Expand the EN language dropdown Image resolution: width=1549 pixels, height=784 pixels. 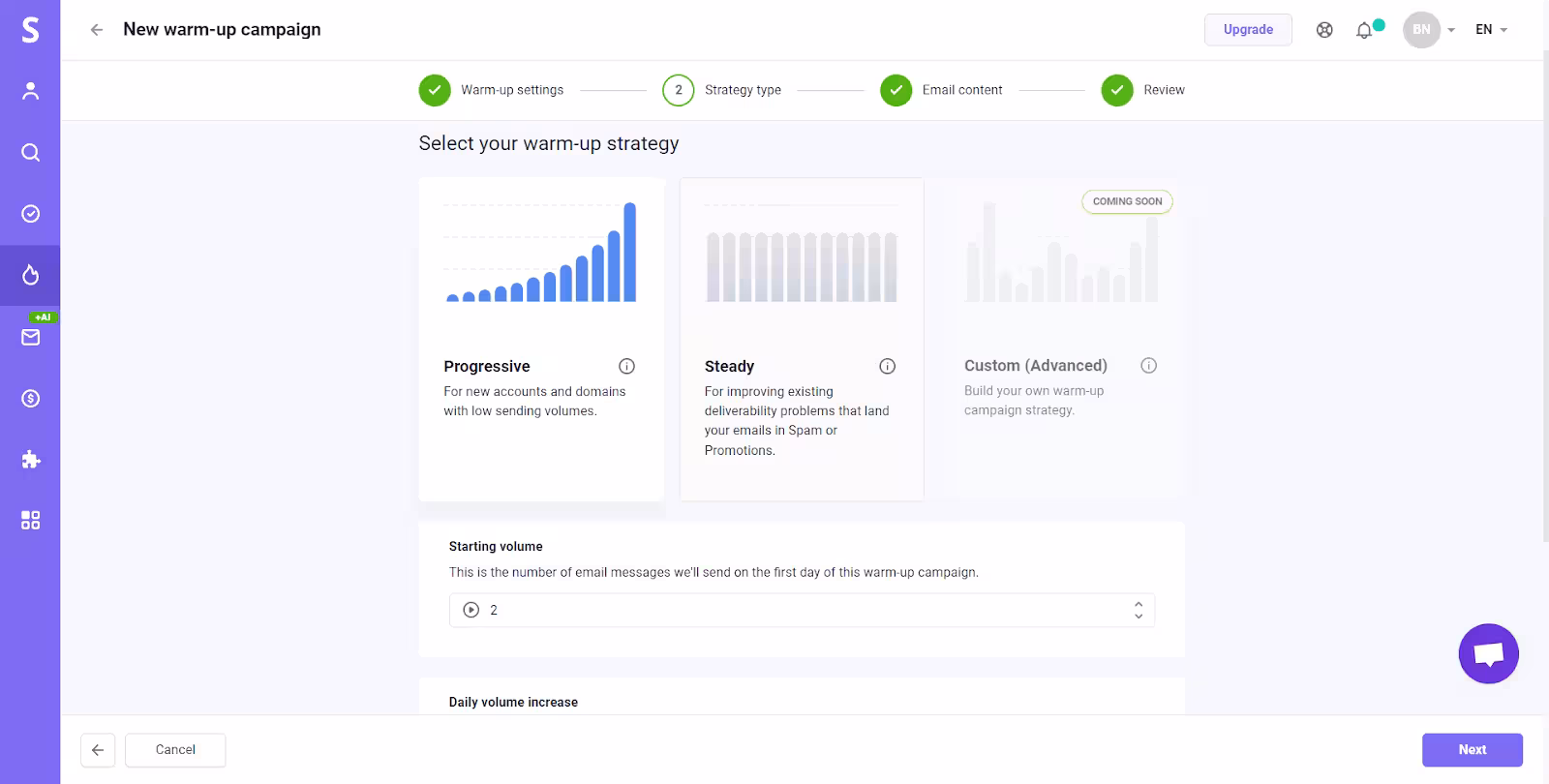tap(1491, 30)
